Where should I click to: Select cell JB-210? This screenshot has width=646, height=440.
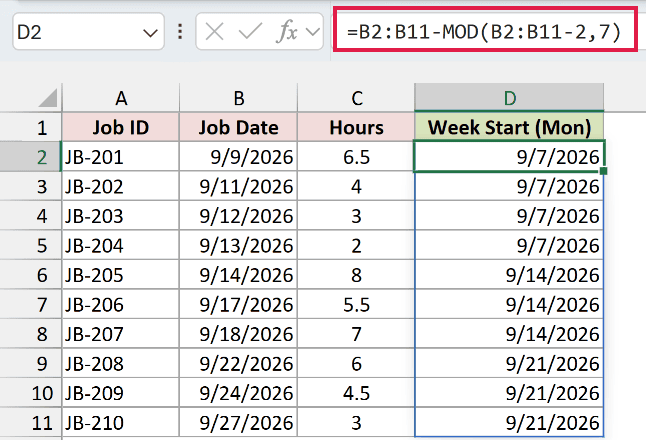click(x=121, y=422)
